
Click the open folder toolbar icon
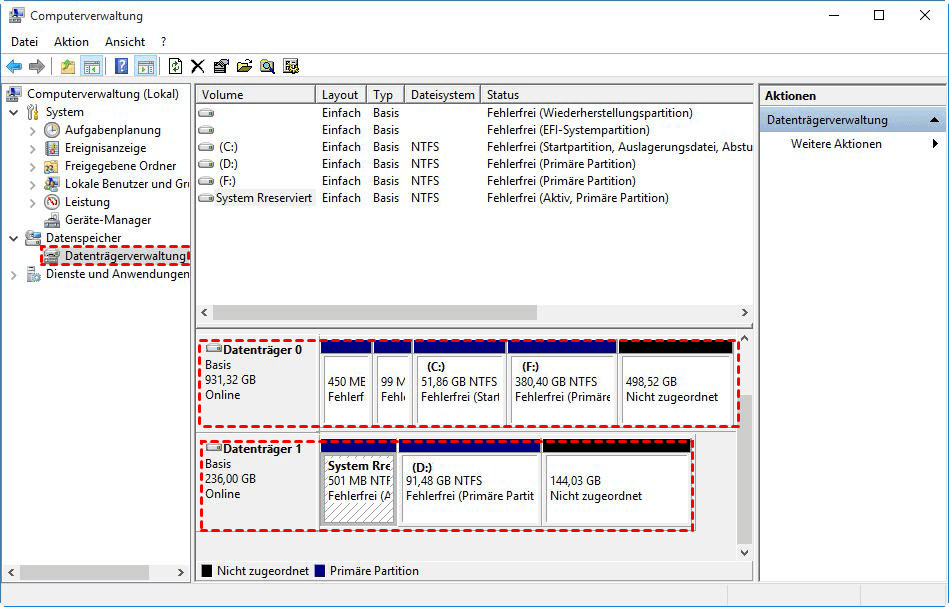(244, 67)
